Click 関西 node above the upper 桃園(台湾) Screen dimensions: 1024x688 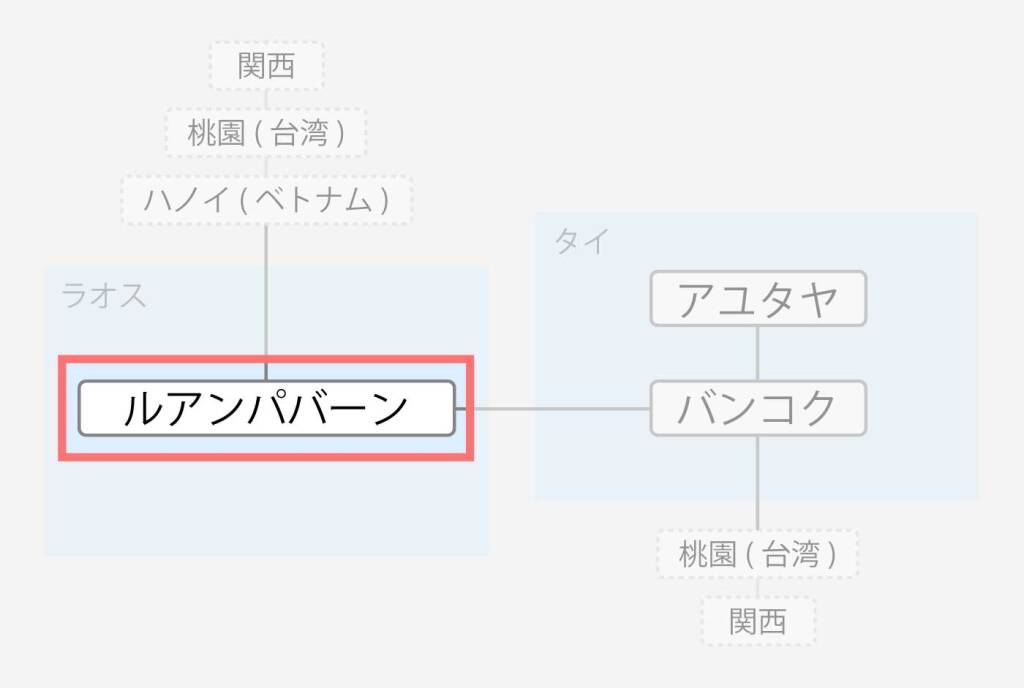(266, 65)
